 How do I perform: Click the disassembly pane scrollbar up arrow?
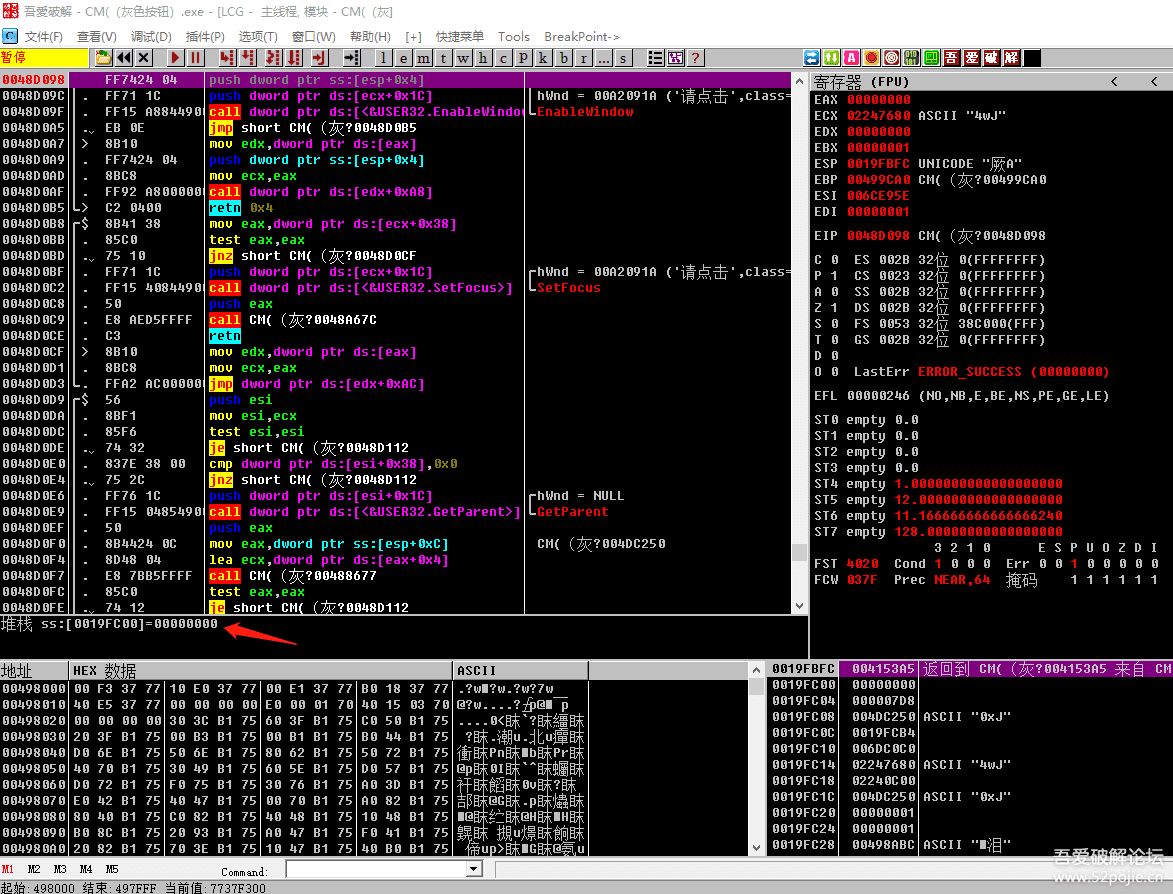tap(799, 81)
